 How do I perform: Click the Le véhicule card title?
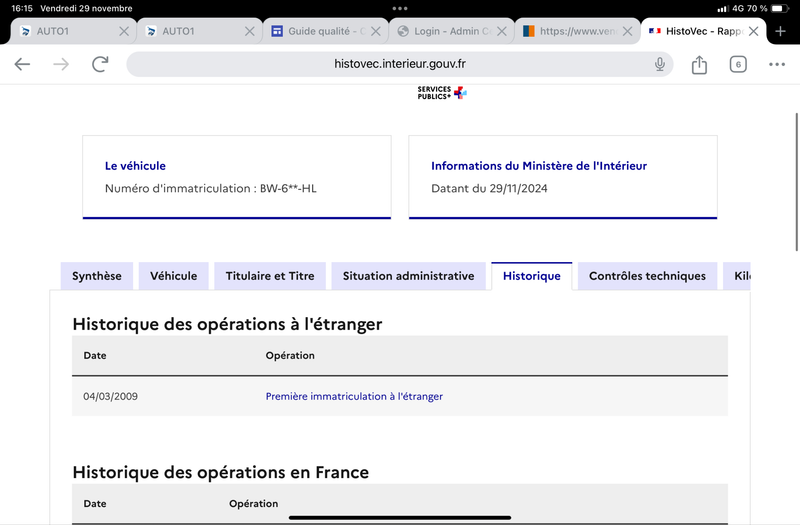135,166
